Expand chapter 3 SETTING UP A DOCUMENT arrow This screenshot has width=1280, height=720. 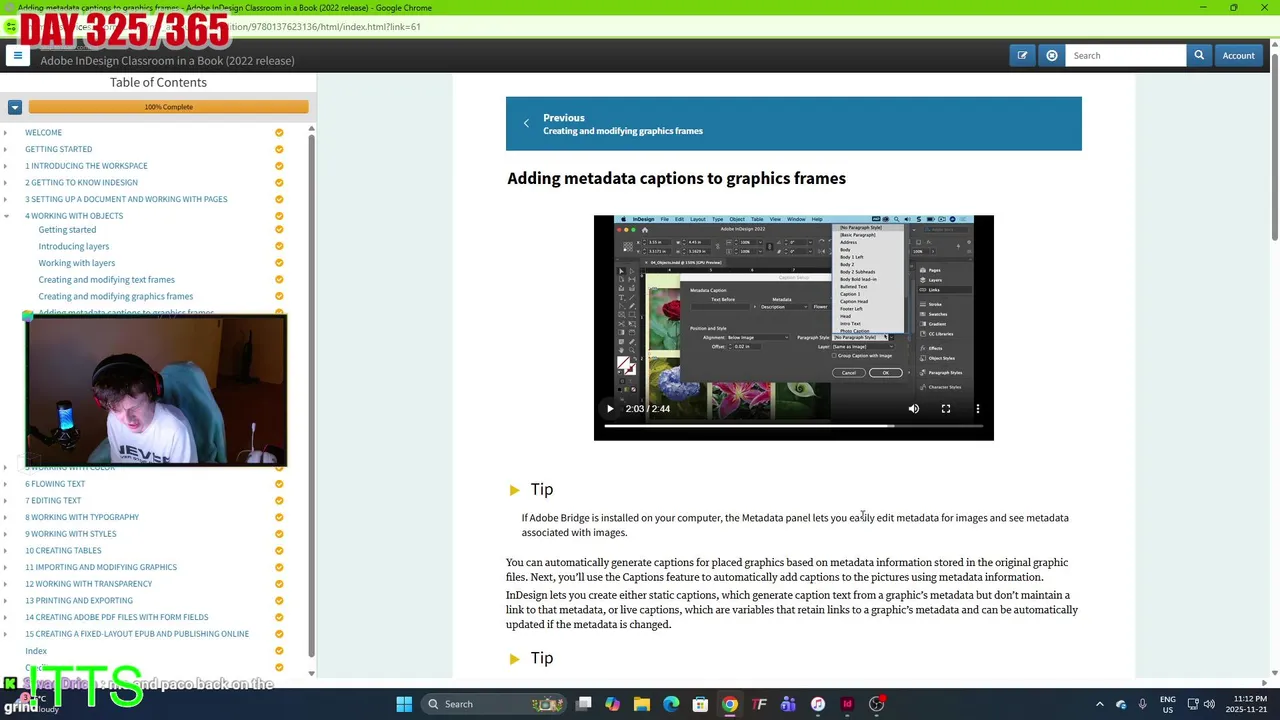[5, 199]
